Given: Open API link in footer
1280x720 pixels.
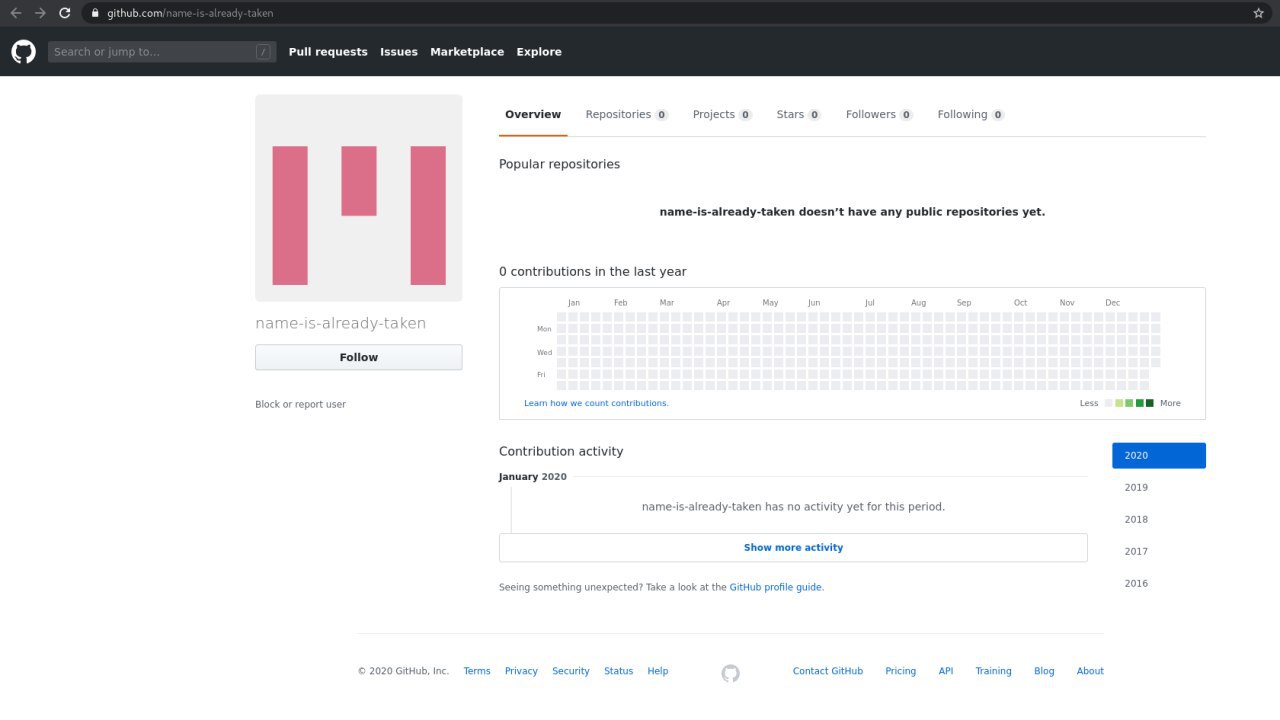Looking at the screenshot, I should click(946, 671).
